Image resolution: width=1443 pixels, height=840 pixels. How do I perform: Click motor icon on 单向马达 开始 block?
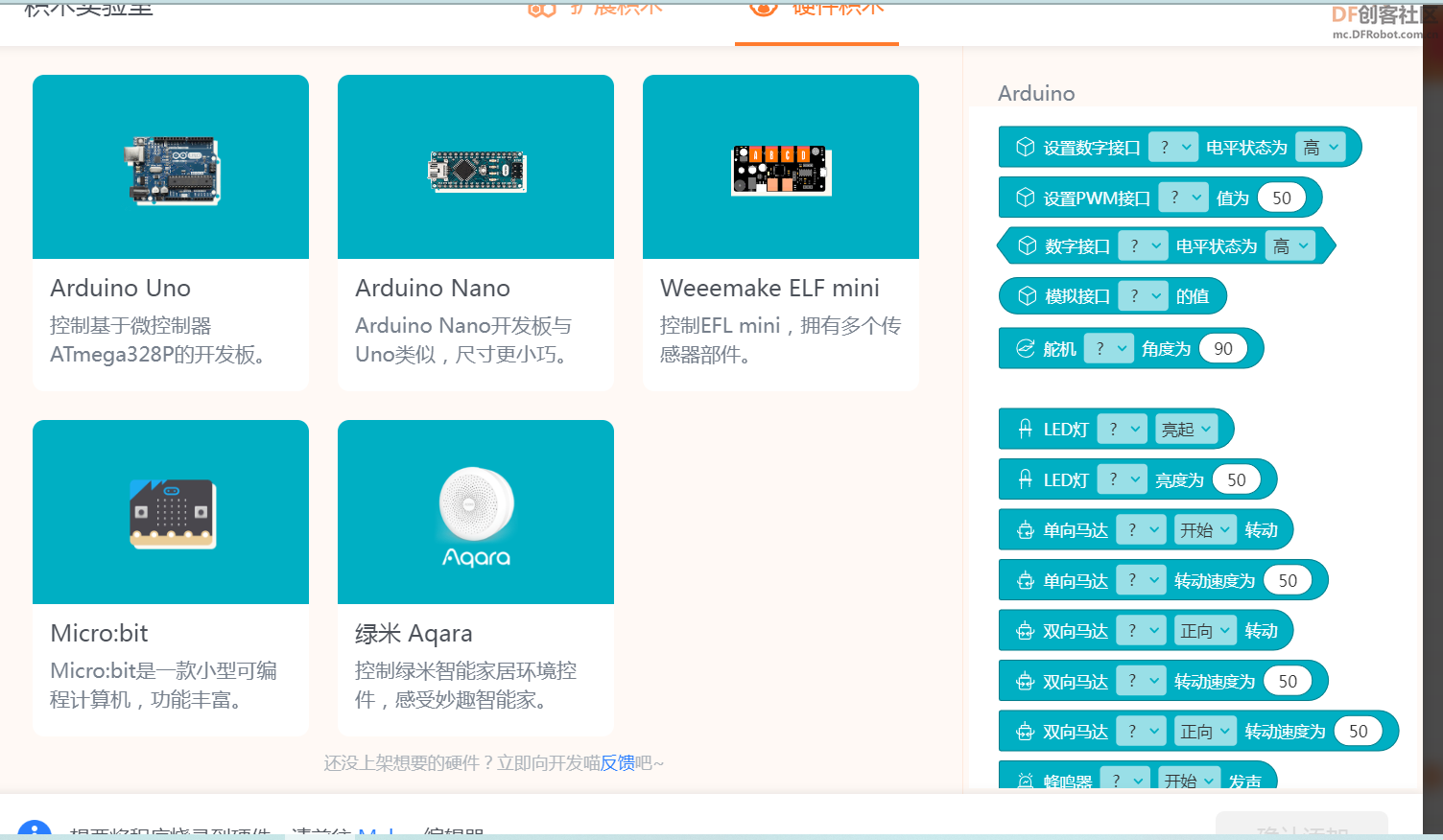pyautogui.click(x=1026, y=529)
